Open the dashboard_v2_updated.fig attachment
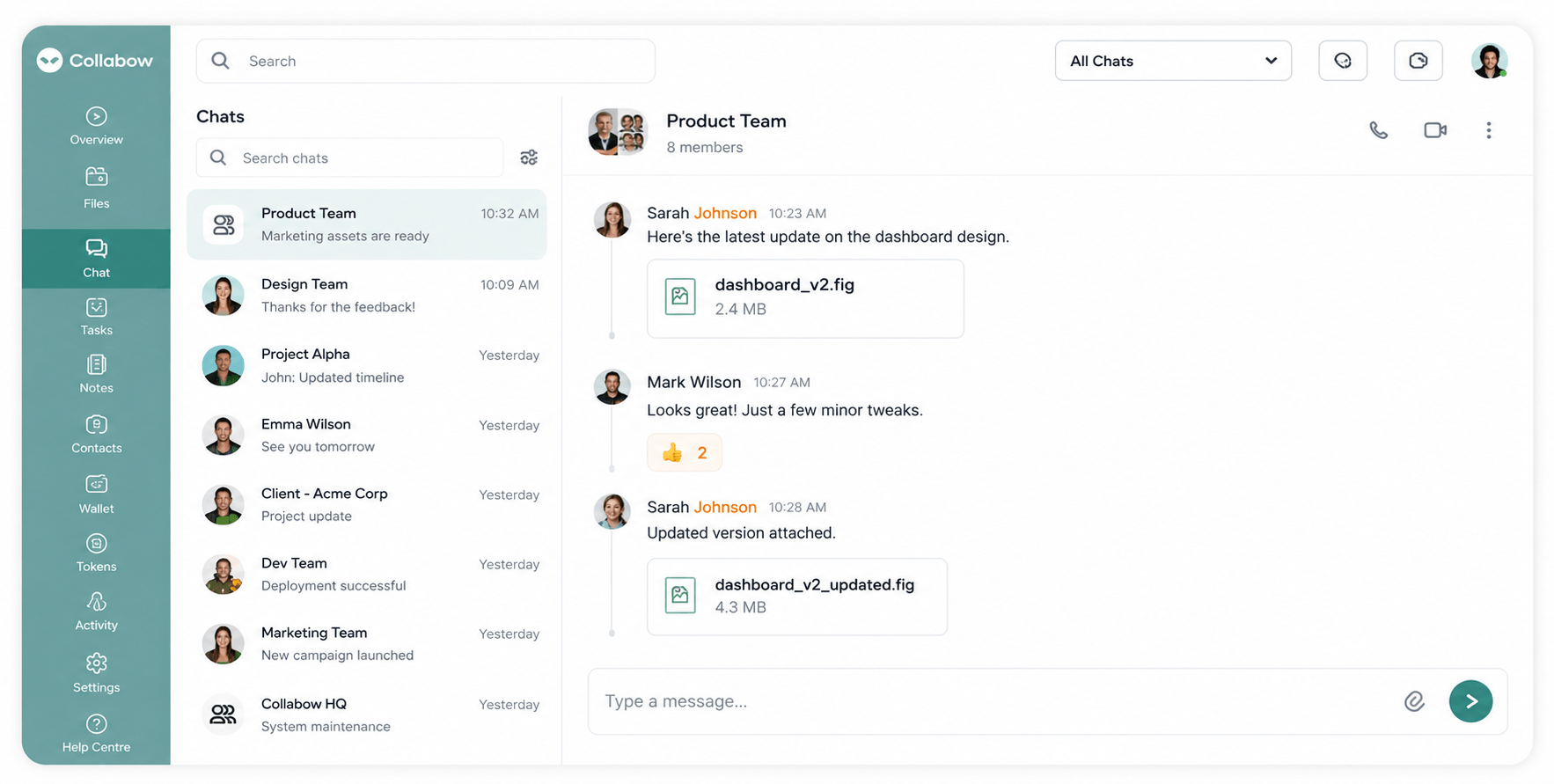The height and width of the screenshot is (784, 1554). [x=797, y=596]
